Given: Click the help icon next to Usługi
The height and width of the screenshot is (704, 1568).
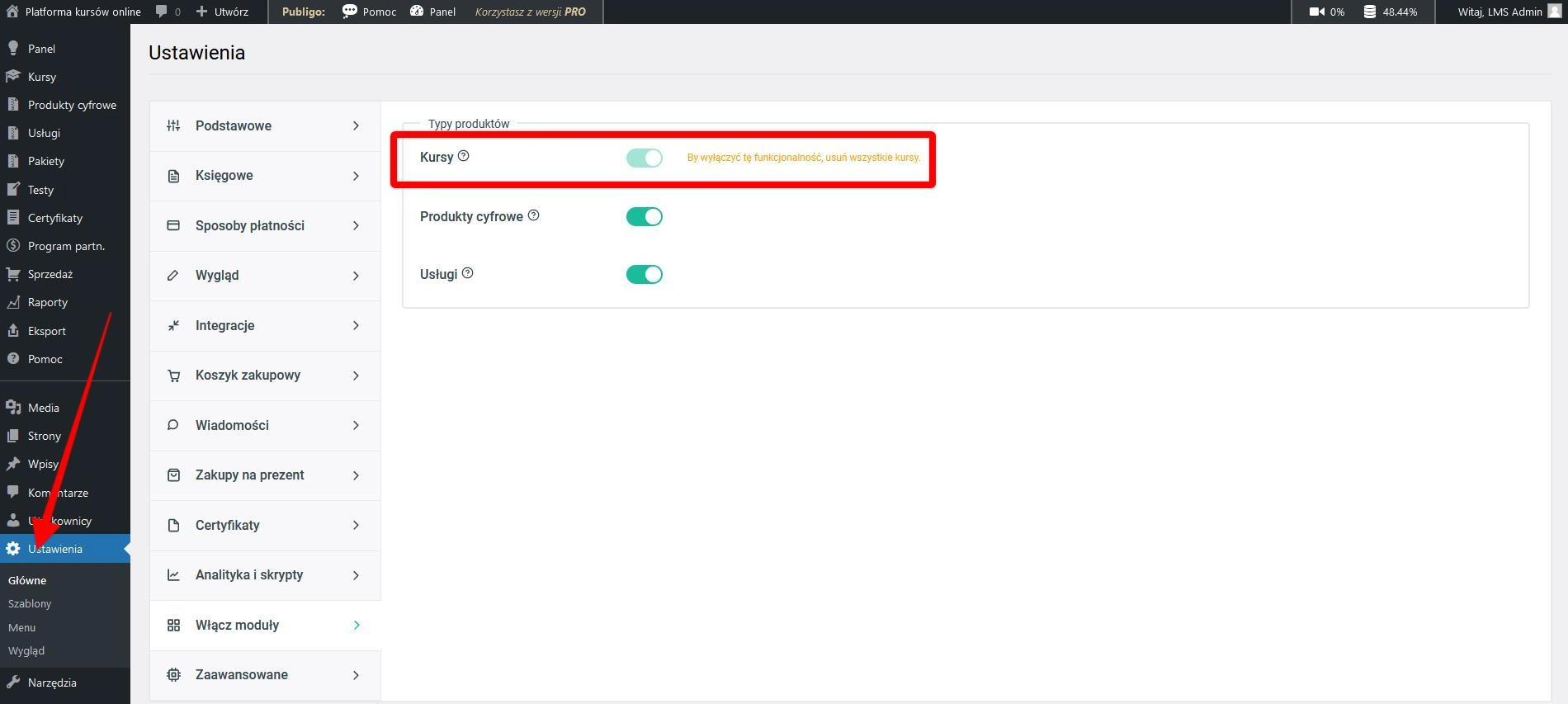Looking at the screenshot, I should tap(468, 273).
